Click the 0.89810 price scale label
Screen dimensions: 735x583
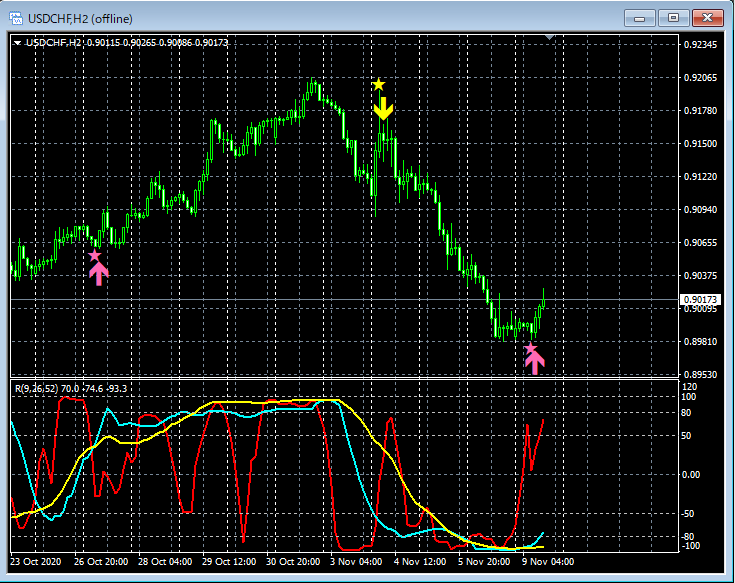(x=700, y=342)
